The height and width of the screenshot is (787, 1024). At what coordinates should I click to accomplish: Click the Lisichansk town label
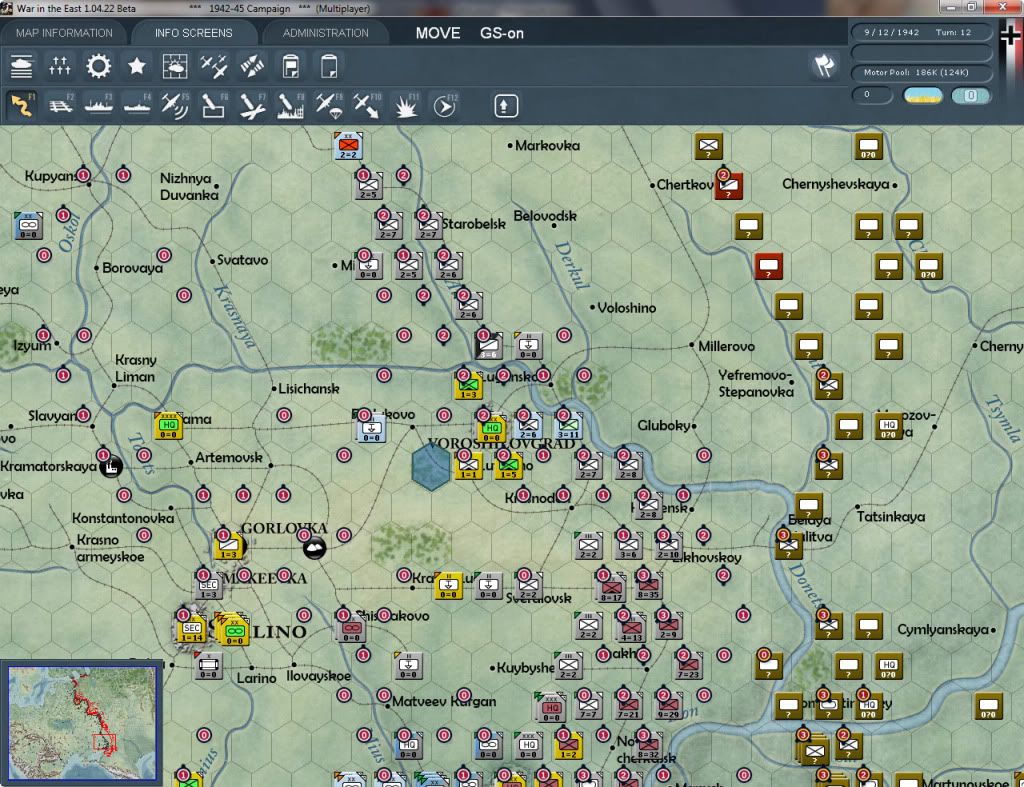point(309,389)
